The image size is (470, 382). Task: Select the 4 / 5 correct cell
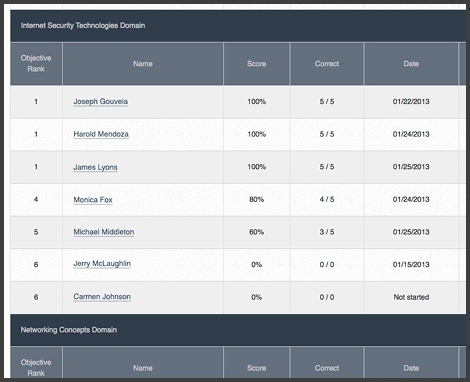(x=327, y=200)
